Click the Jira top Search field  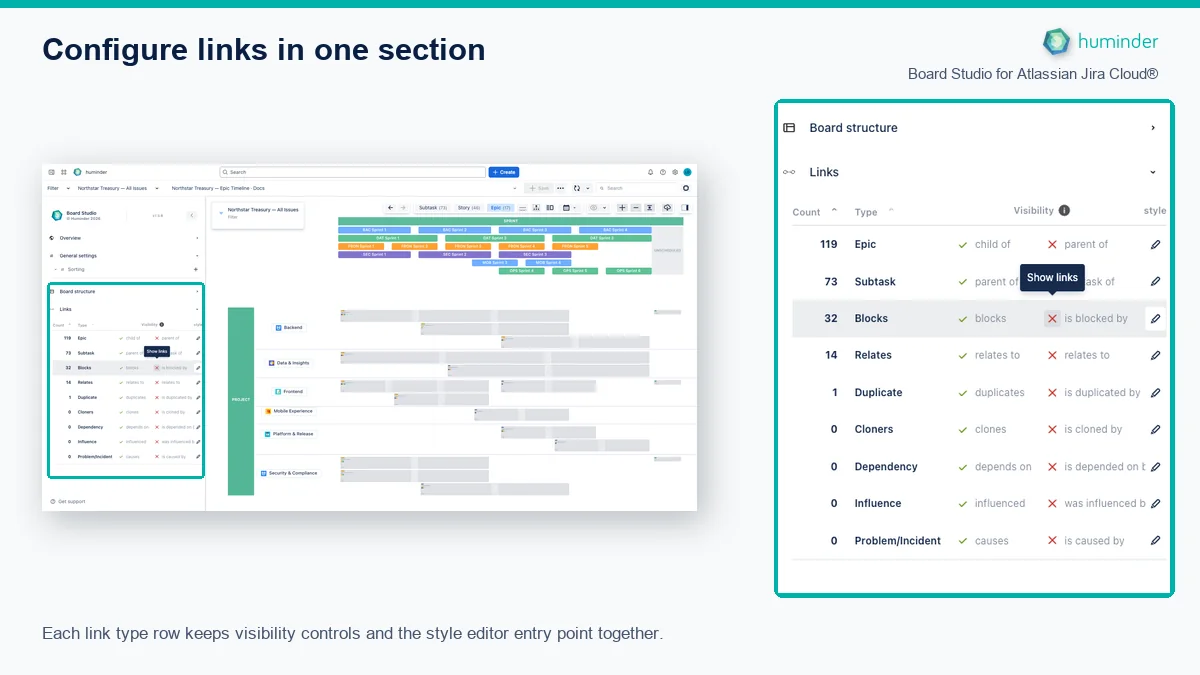pos(352,172)
